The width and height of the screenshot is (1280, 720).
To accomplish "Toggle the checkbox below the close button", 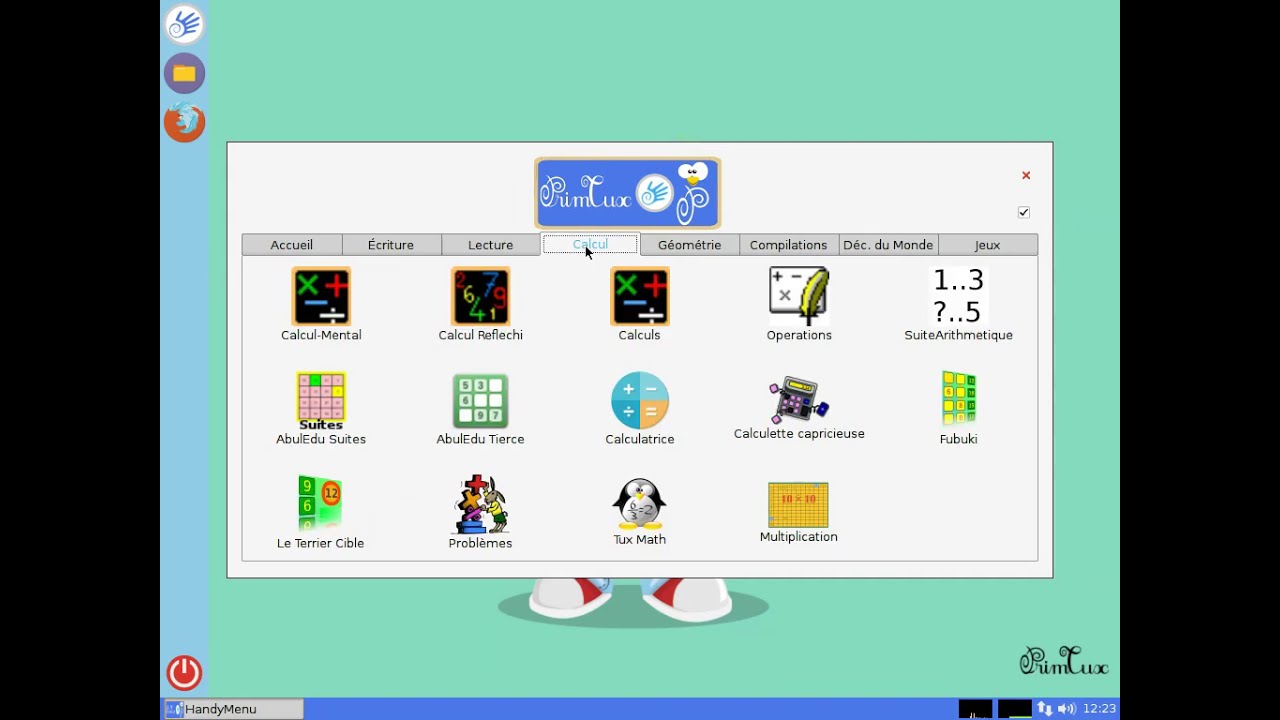I will [1024, 212].
